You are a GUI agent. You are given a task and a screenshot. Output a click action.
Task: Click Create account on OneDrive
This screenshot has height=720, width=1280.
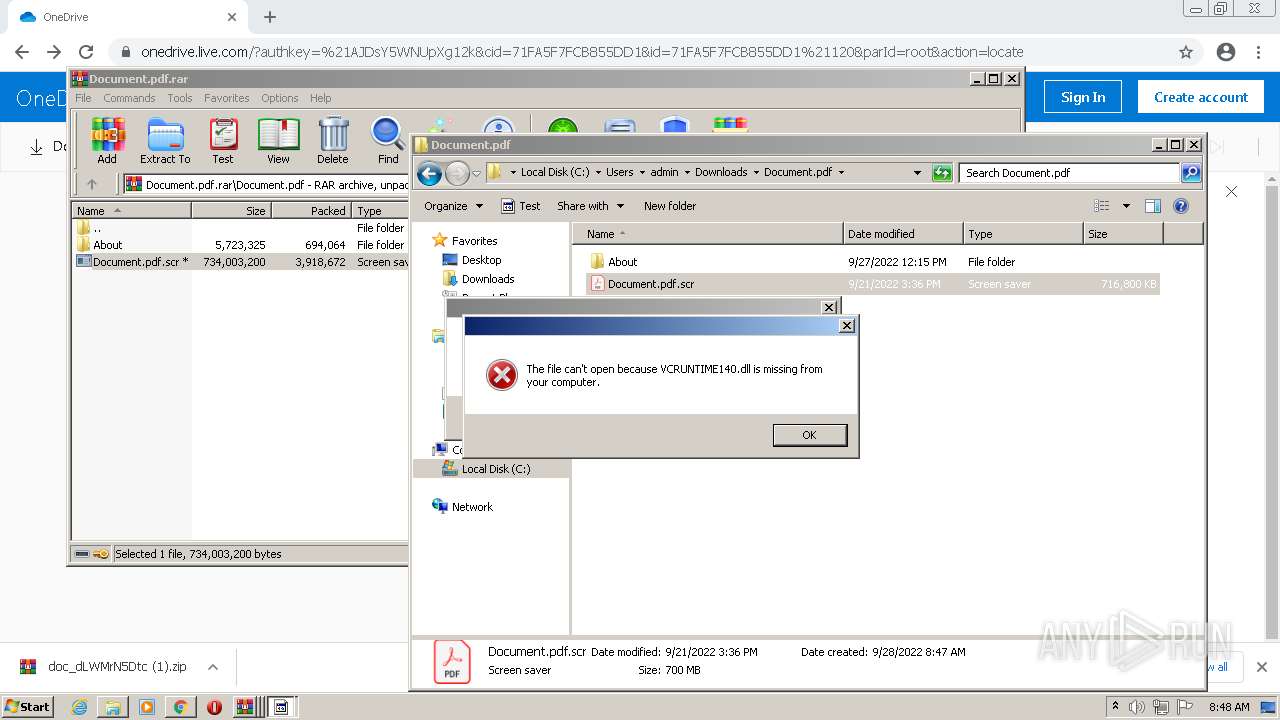coord(1200,97)
